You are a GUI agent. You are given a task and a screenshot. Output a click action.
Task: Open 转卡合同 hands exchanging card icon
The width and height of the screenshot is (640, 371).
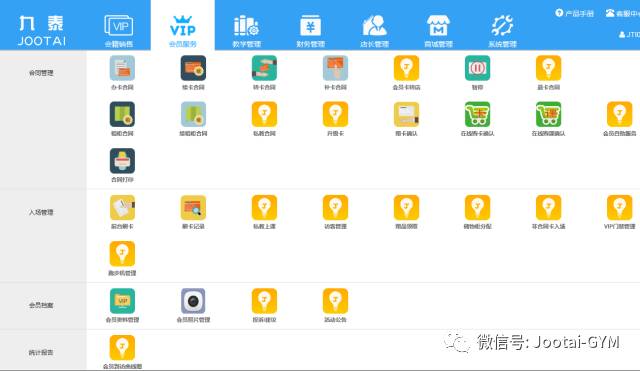tap(264, 68)
